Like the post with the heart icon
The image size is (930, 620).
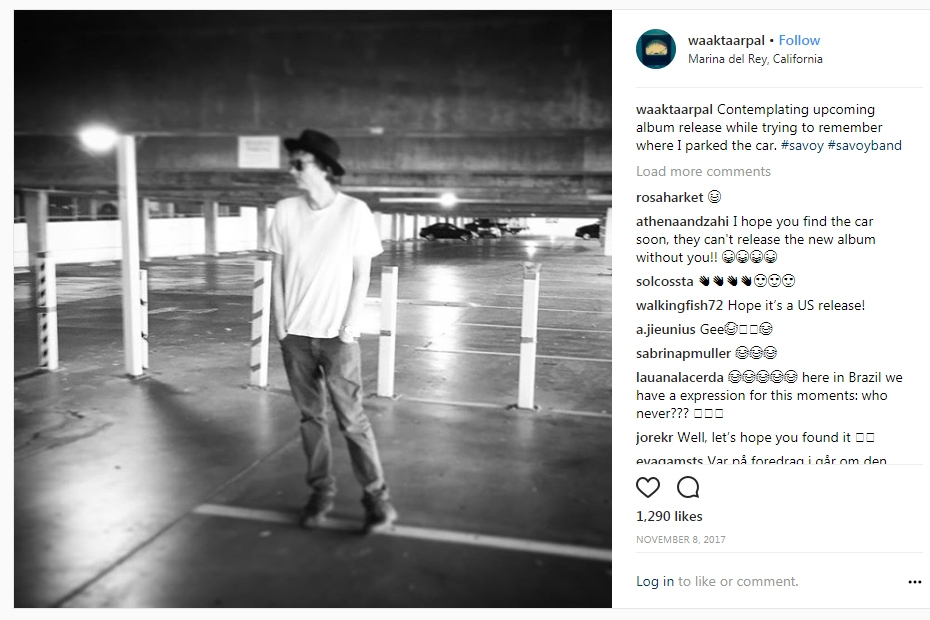(648, 487)
